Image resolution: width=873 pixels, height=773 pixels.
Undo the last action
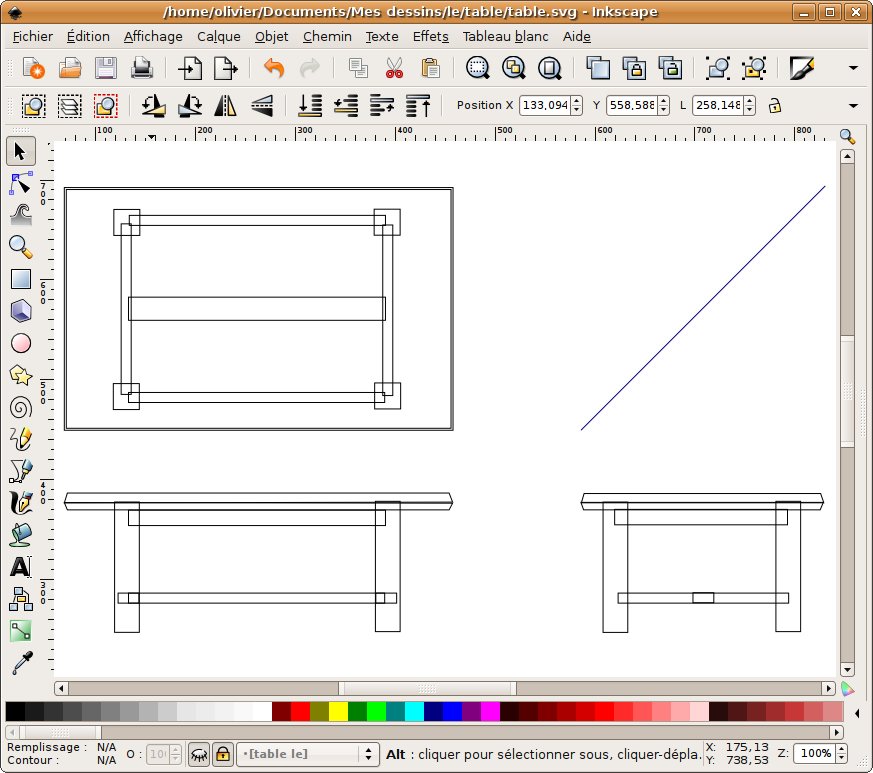tap(274, 69)
